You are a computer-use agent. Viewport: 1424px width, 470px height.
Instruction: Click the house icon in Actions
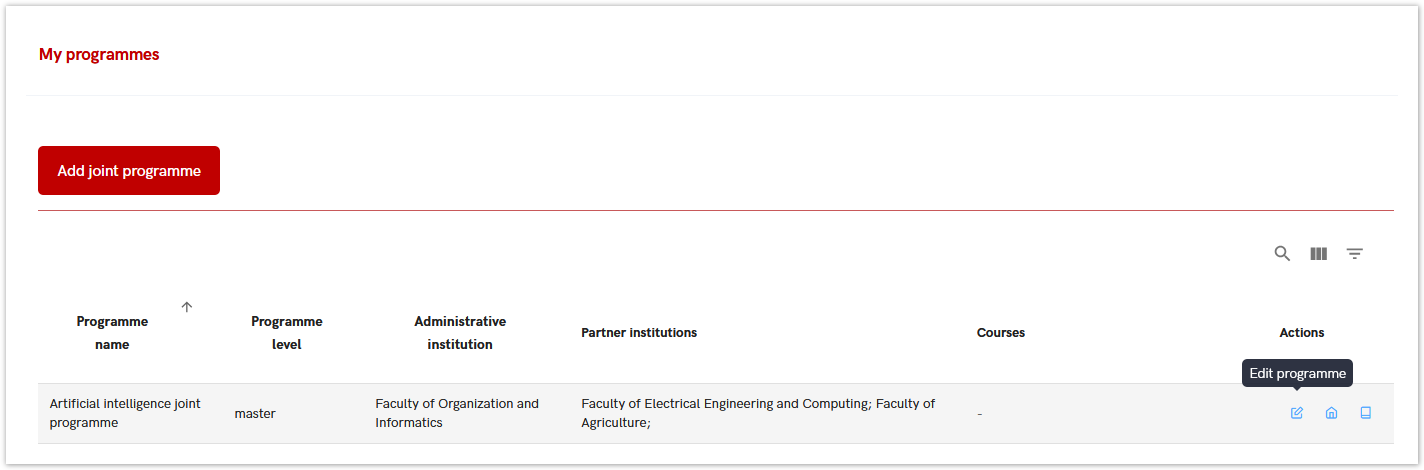[1331, 413]
